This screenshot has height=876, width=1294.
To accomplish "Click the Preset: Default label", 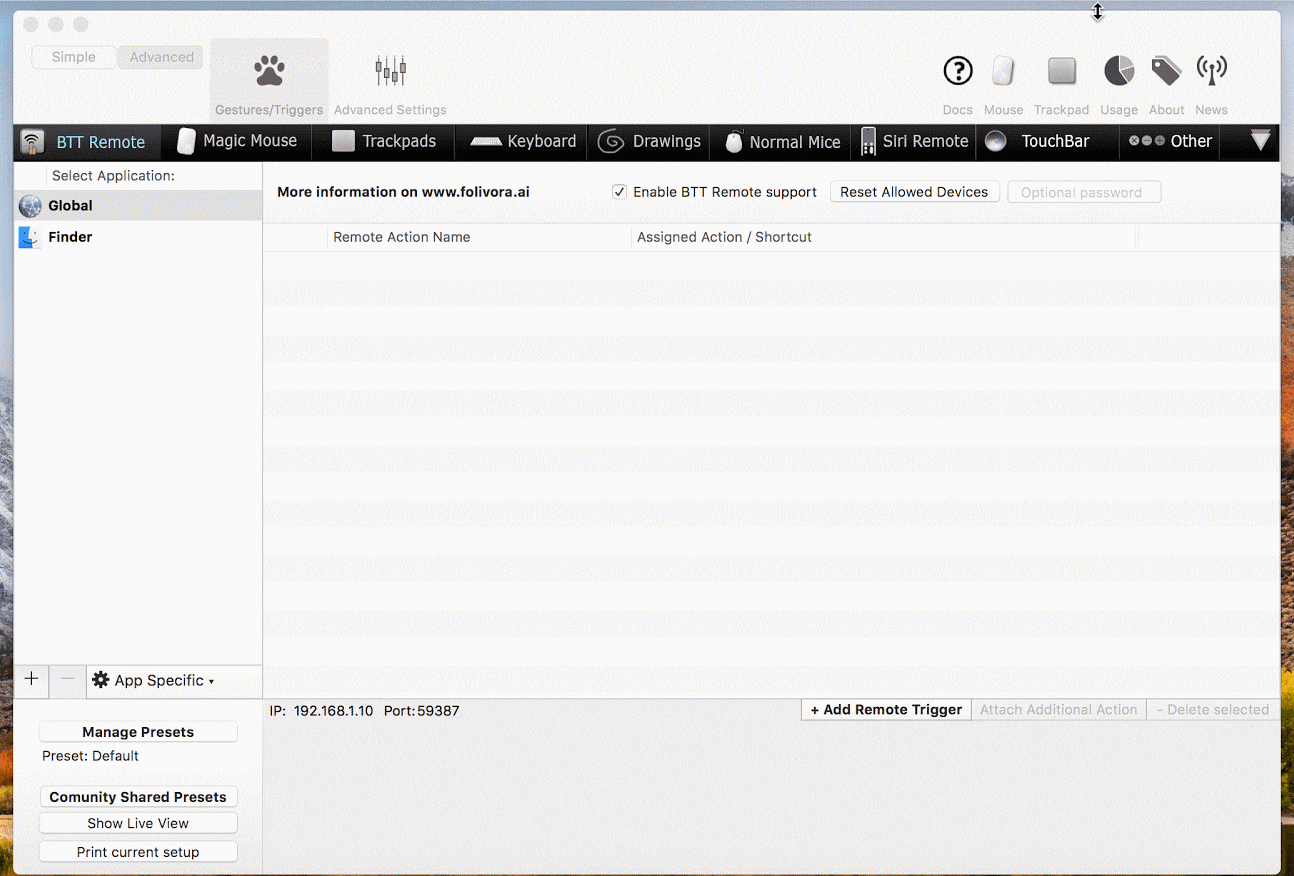I will (90, 756).
